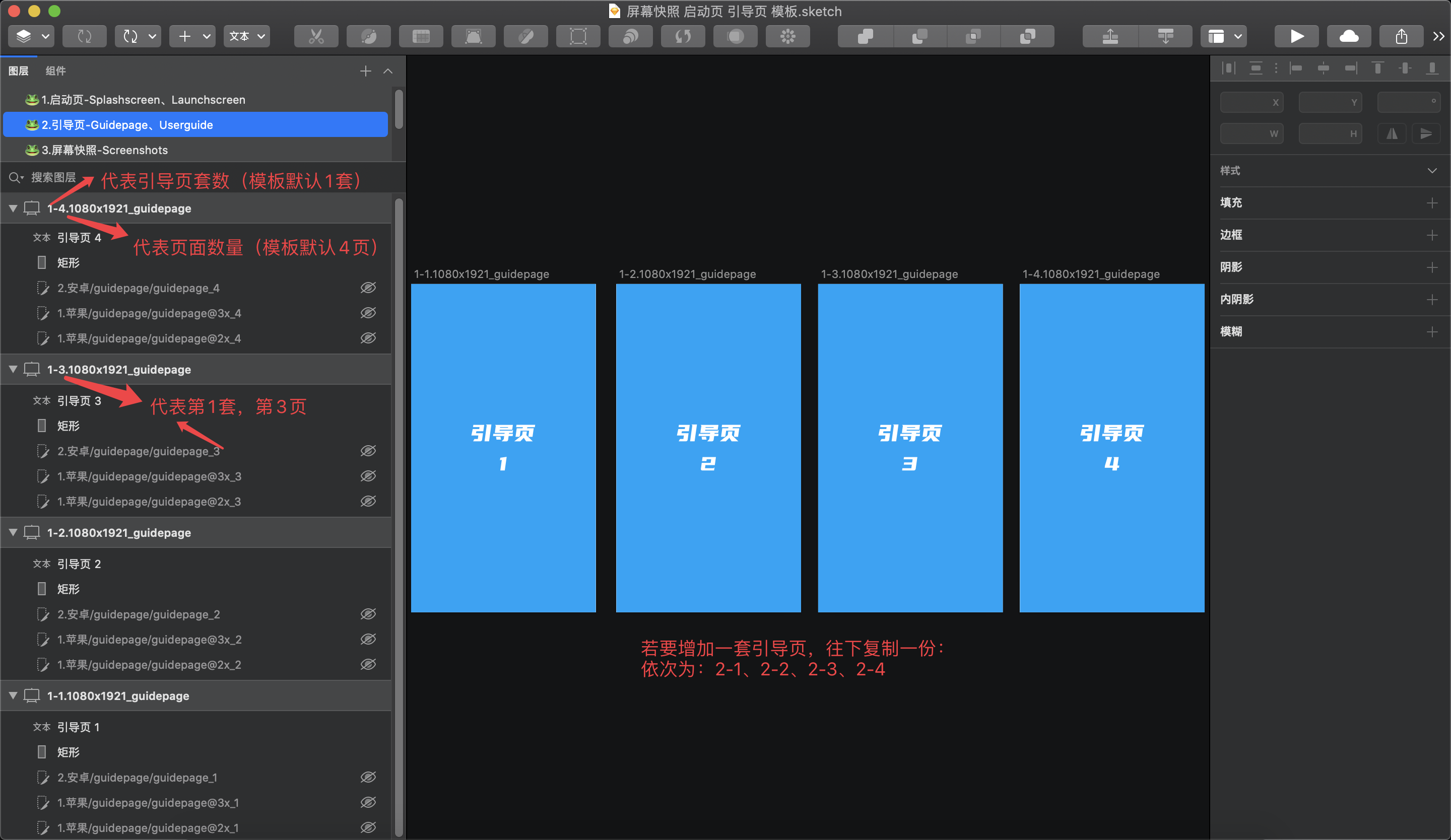
Task: Toggle visibility of 1.苹果/guidepage/guidepage@3x_3 layer
Action: 368,476
